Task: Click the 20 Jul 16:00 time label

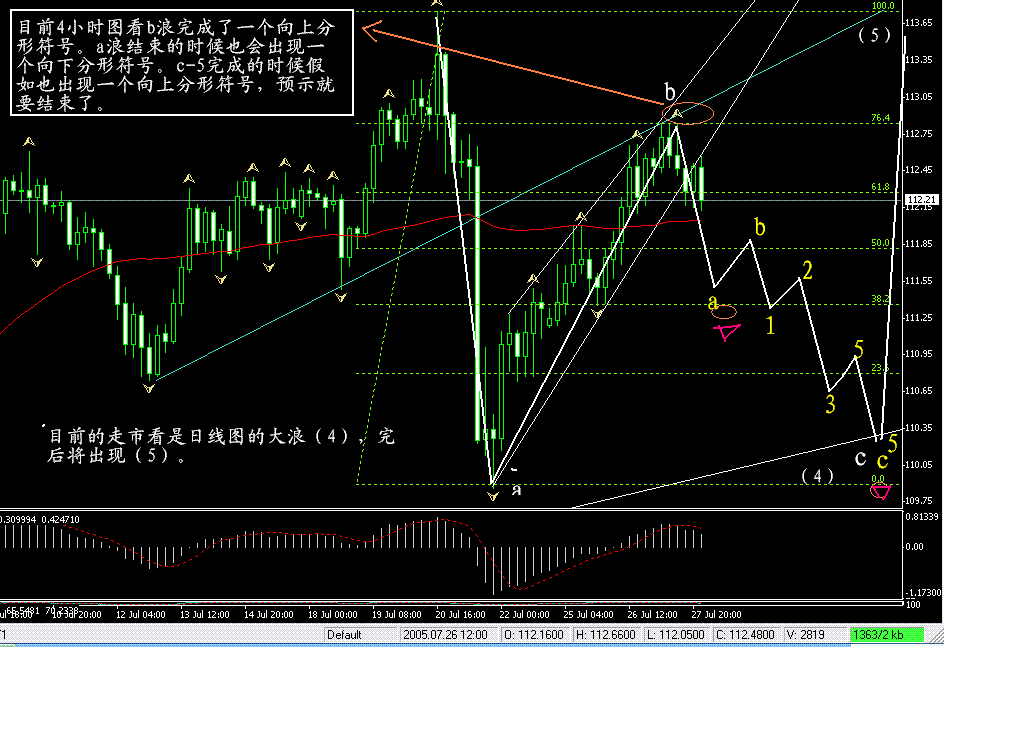Action: click(460, 615)
